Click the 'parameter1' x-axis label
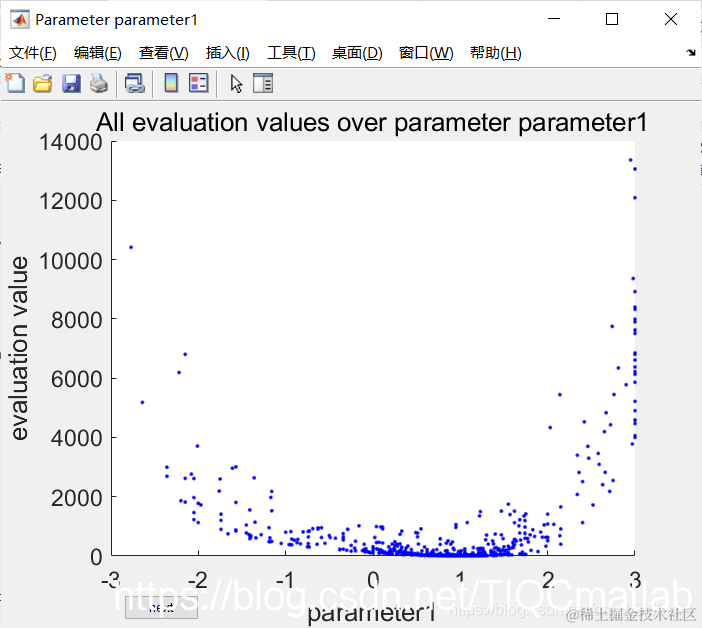 click(371, 613)
